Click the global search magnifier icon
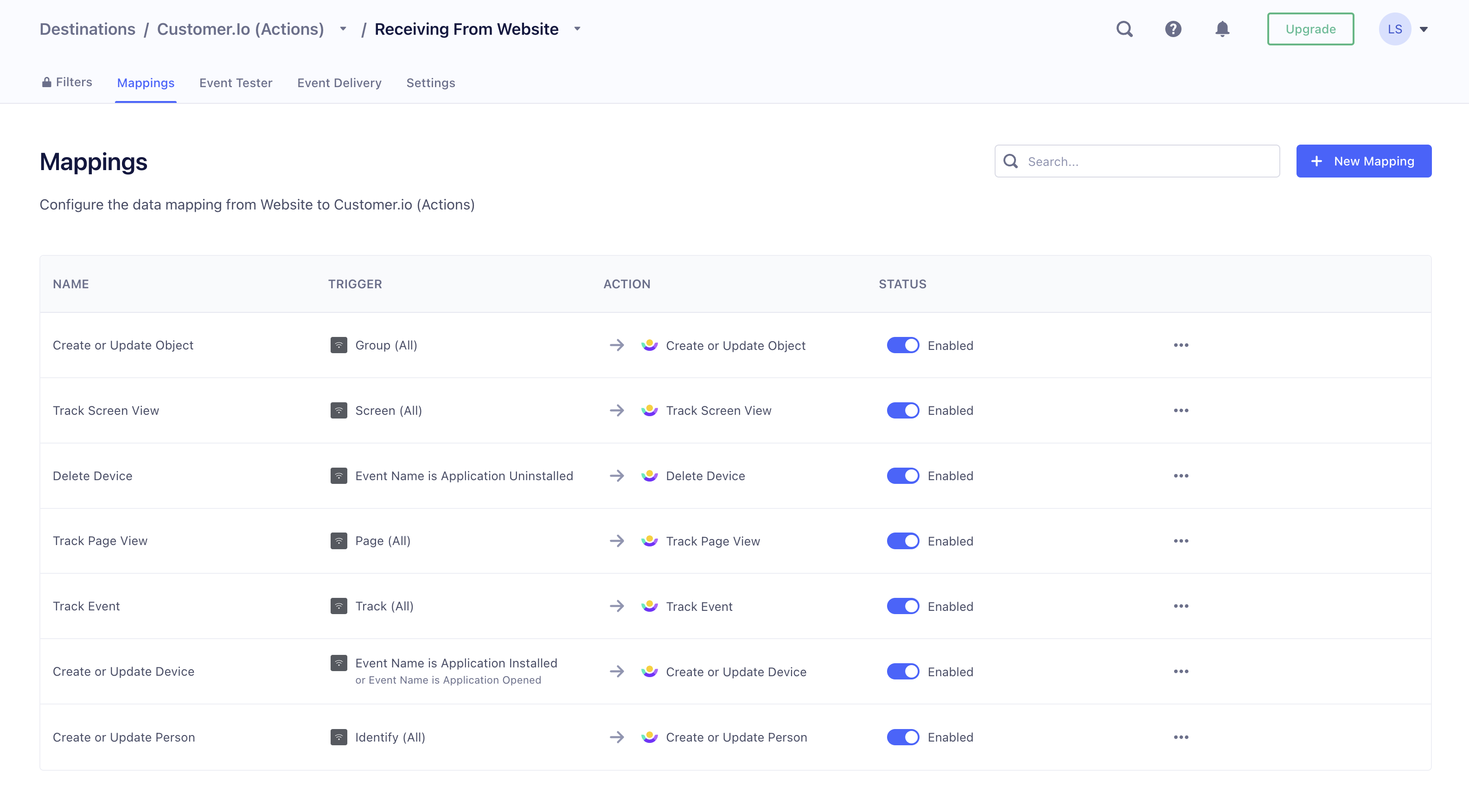Image resolution: width=1469 pixels, height=812 pixels. (x=1124, y=29)
